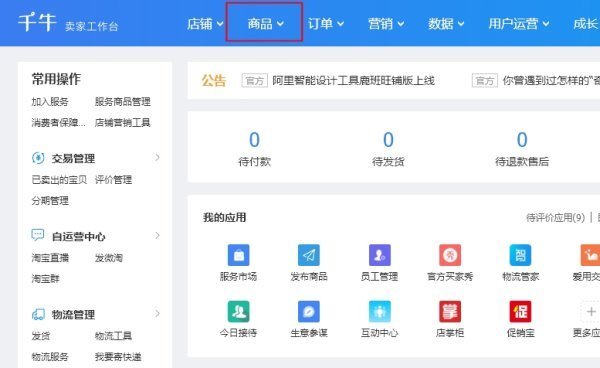Go to 已卖出的宝贝
This screenshot has width=600, height=368.
(x=59, y=180)
